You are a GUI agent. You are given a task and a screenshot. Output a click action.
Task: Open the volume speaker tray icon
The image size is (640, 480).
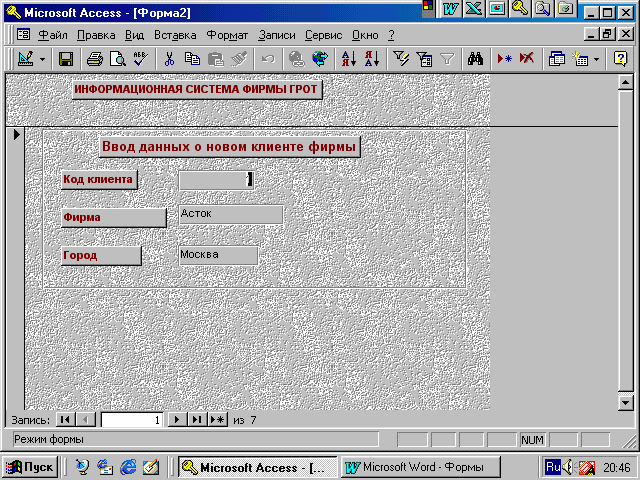[567, 467]
